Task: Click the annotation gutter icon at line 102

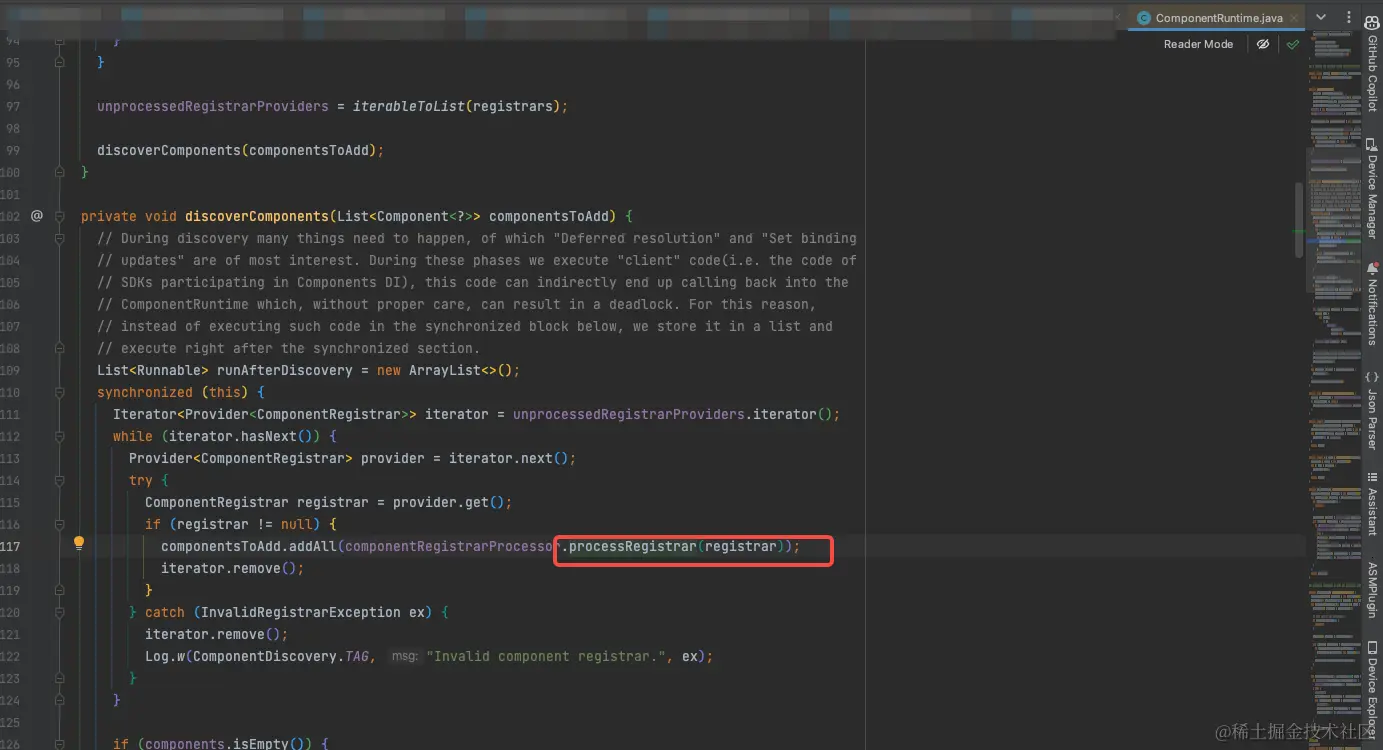Action: click(36, 215)
